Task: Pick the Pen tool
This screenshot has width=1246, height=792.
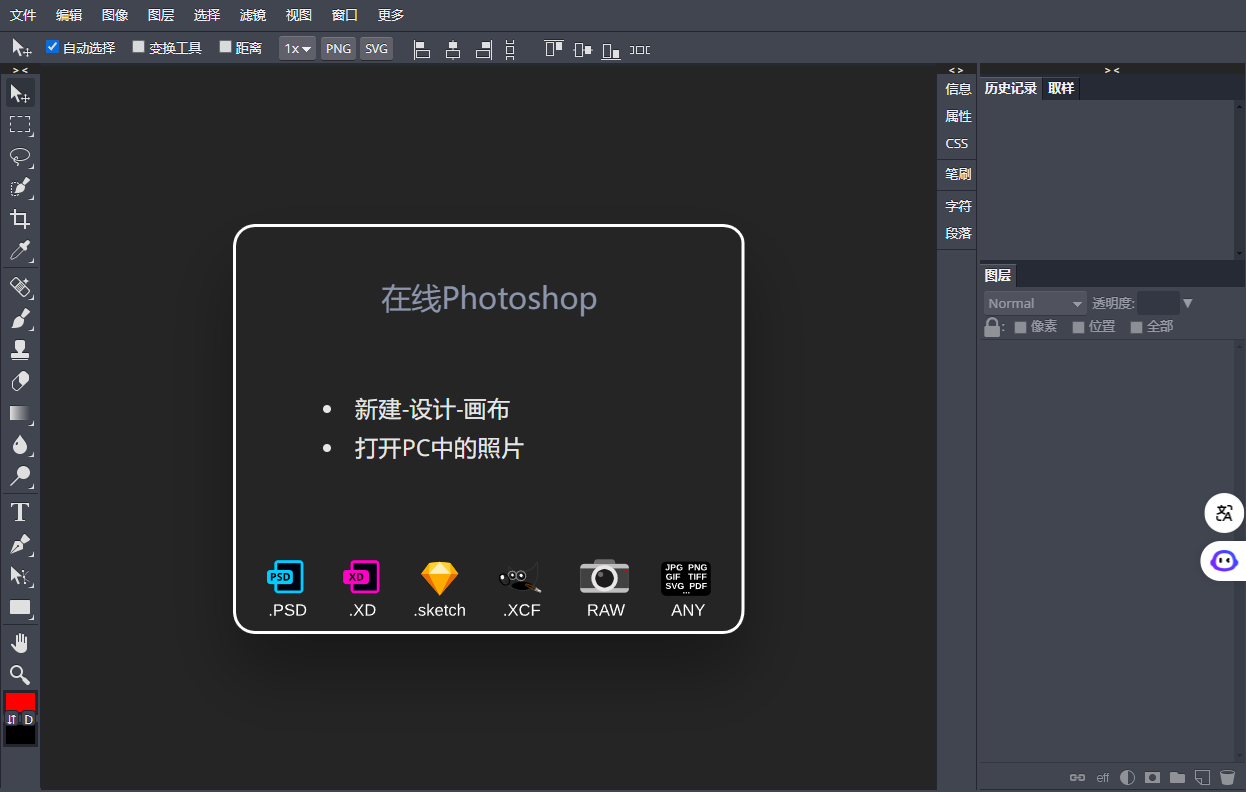Action: [20, 545]
